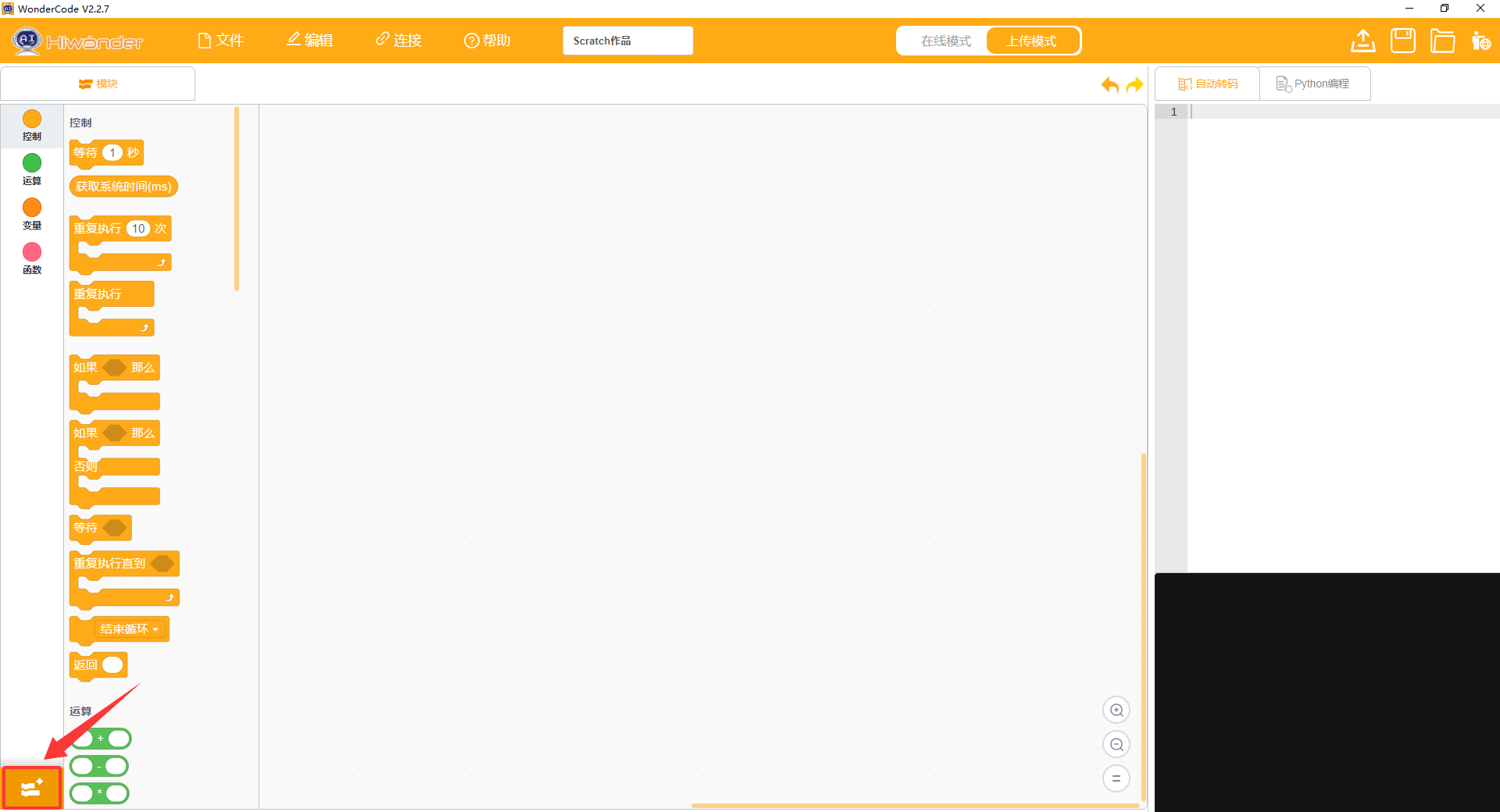Image resolution: width=1500 pixels, height=812 pixels.
Task: Click the reset zoom icon
Action: click(x=1116, y=778)
